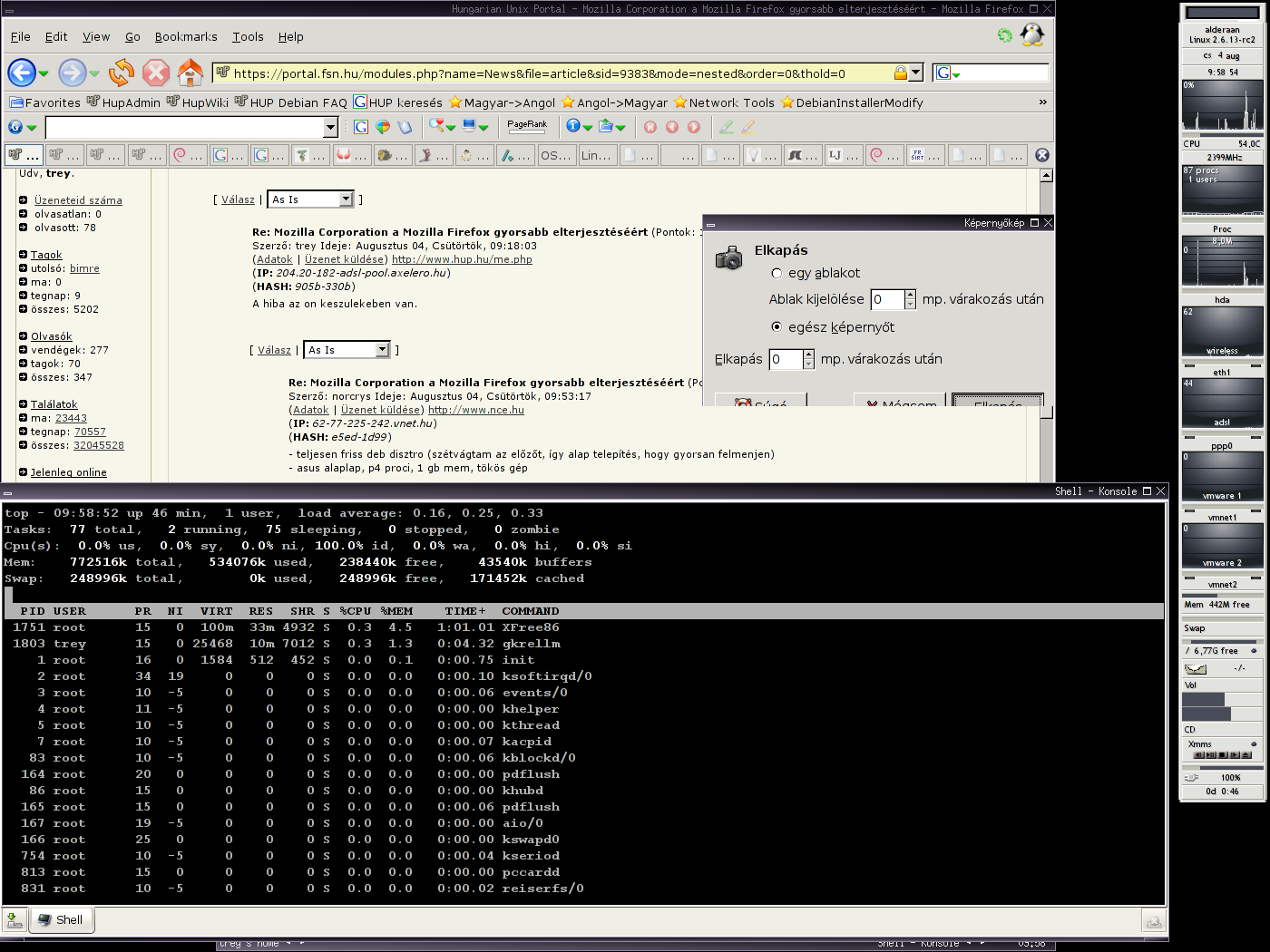Click the 'Ablak kijelölése' delay number field
Viewport: 1270px width, 952px height.
pos(887,299)
